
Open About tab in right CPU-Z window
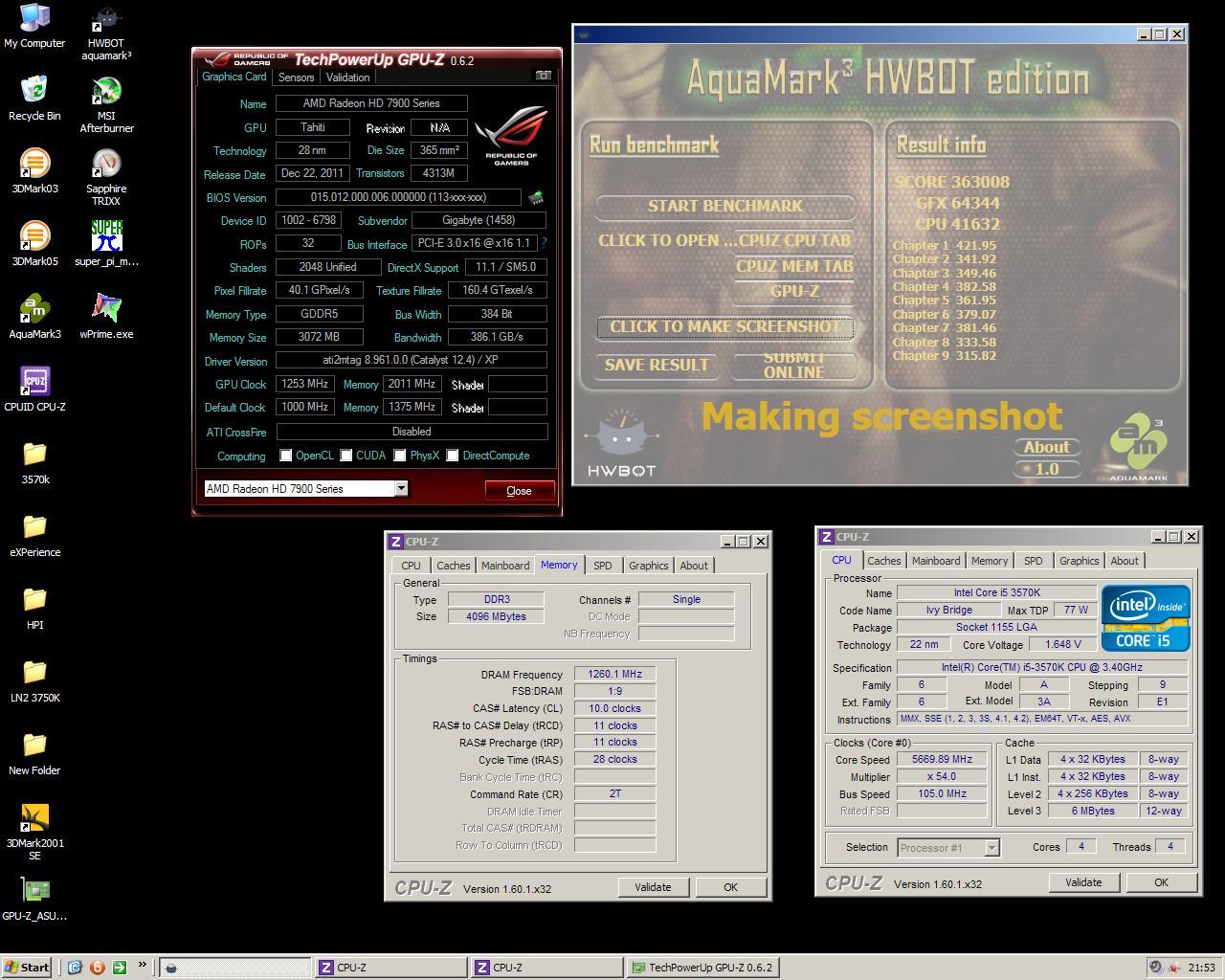click(1125, 561)
